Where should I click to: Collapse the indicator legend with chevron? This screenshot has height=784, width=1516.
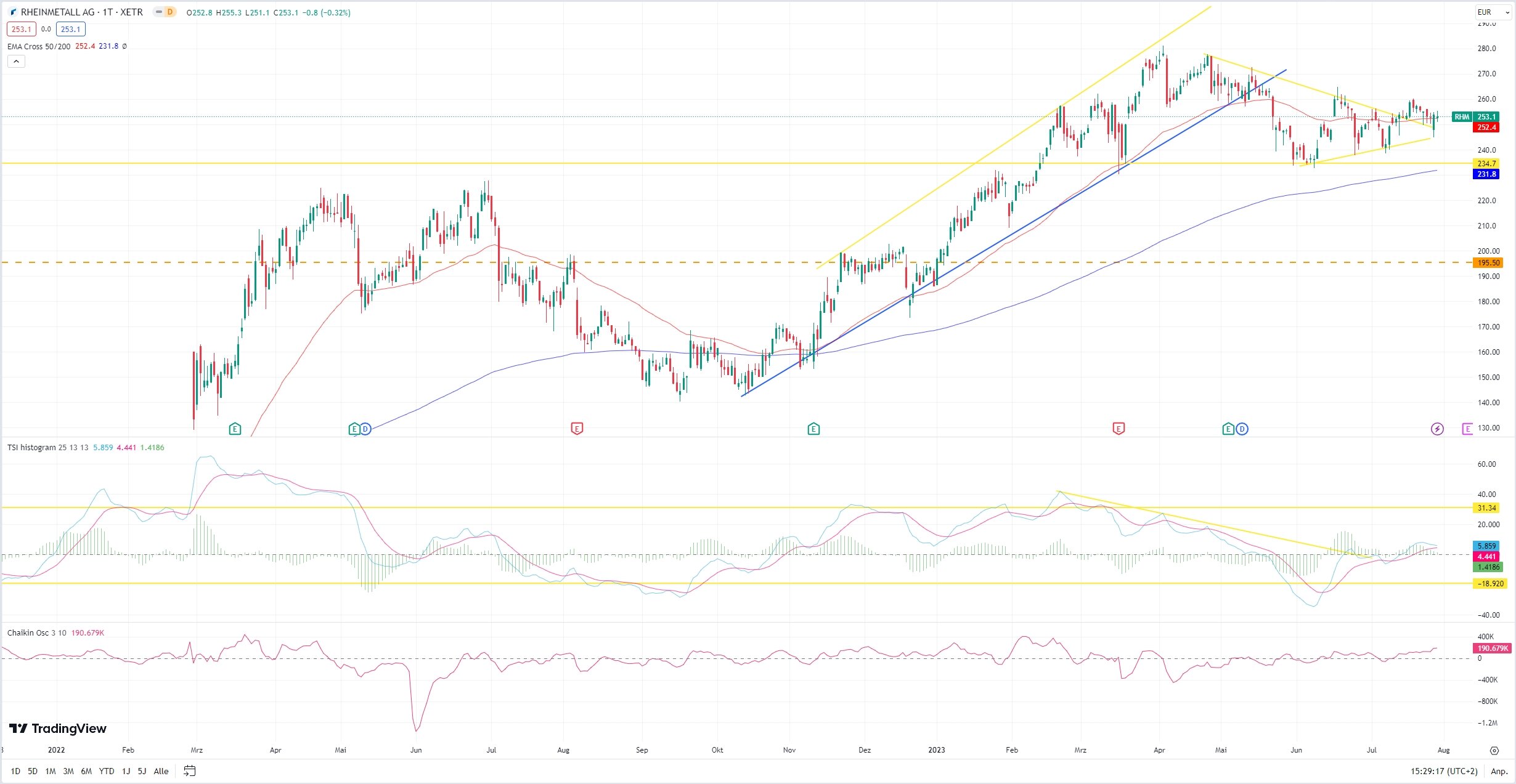16,61
